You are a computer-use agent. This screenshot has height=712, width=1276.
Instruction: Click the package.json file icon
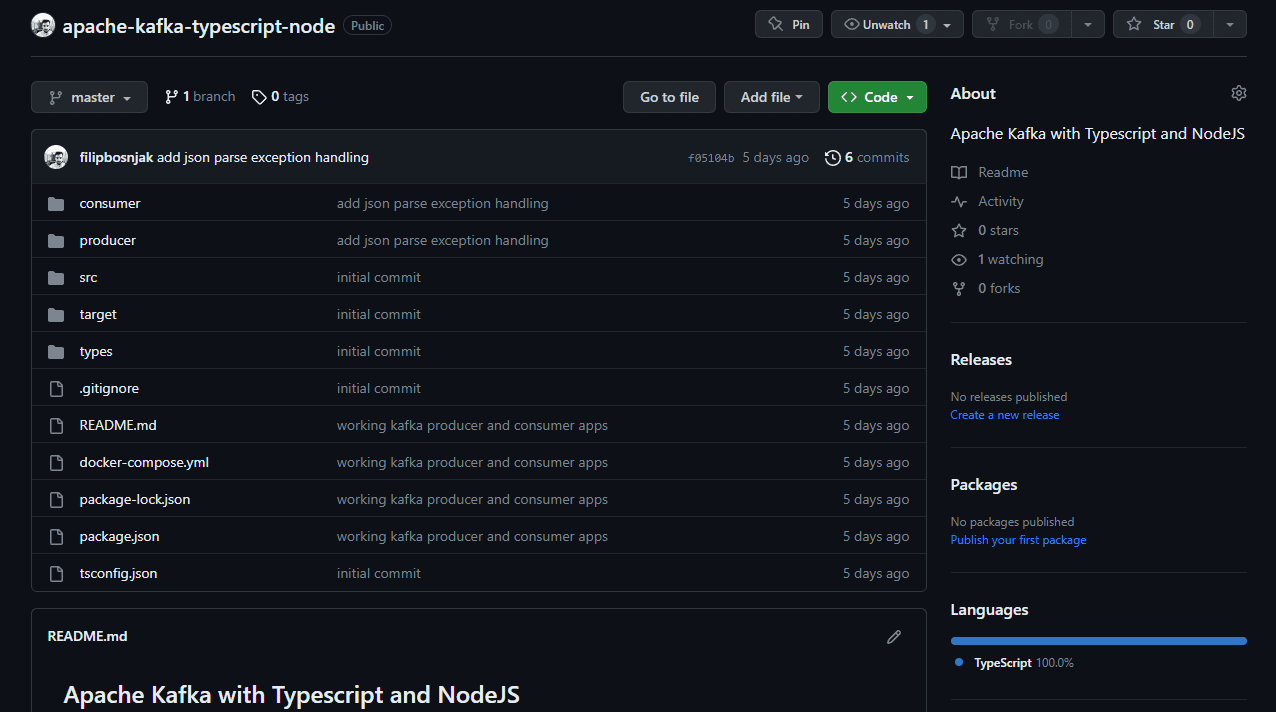56,537
